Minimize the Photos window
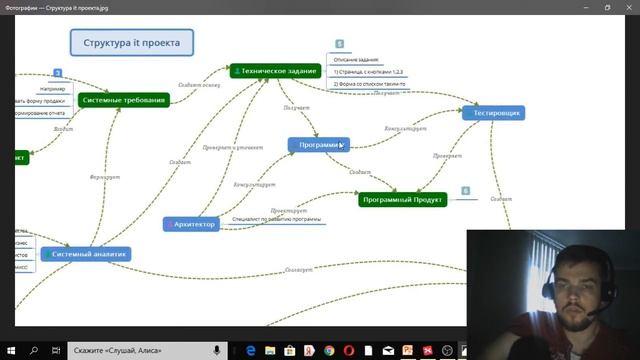640x360 pixels. click(x=586, y=7)
